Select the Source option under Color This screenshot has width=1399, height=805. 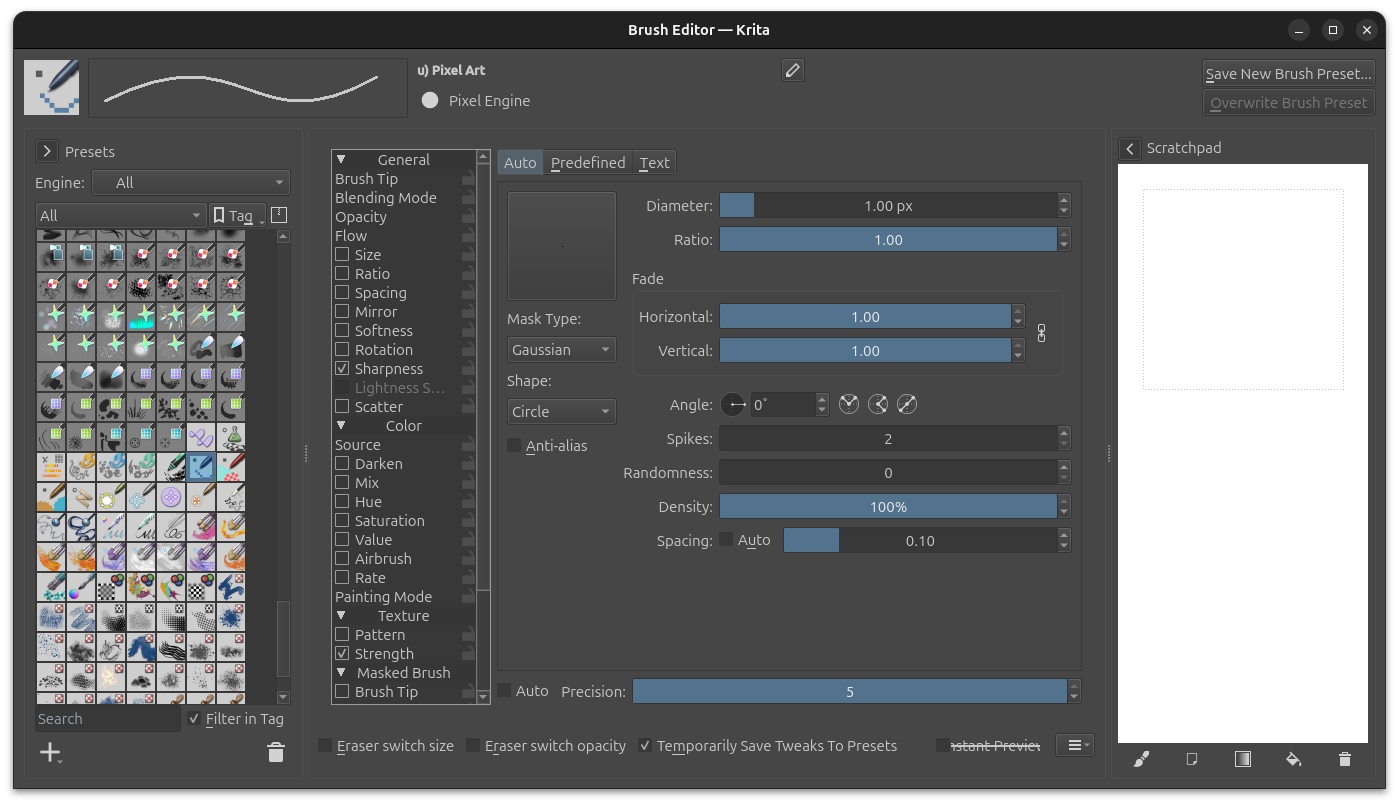pos(358,445)
